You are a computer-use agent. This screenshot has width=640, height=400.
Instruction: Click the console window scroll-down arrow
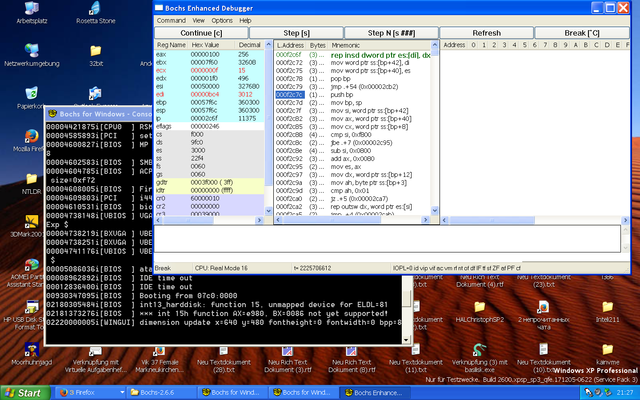(x=406, y=340)
